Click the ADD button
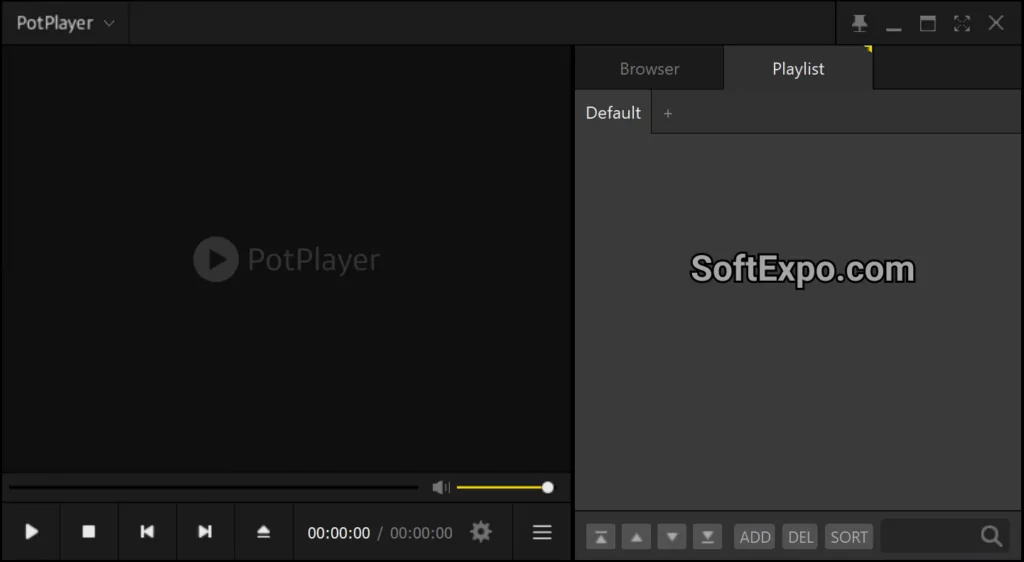1024x562 pixels. coord(755,537)
